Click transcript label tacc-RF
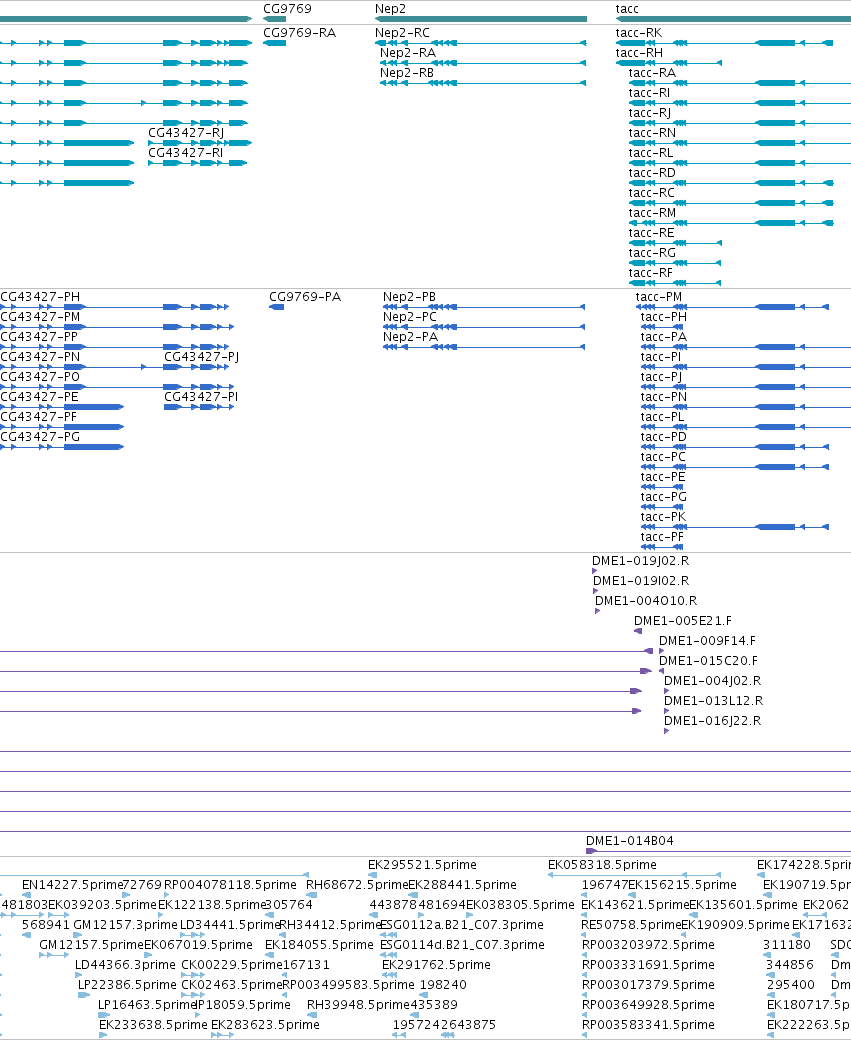This screenshot has height=1040, width=851. (x=651, y=273)
